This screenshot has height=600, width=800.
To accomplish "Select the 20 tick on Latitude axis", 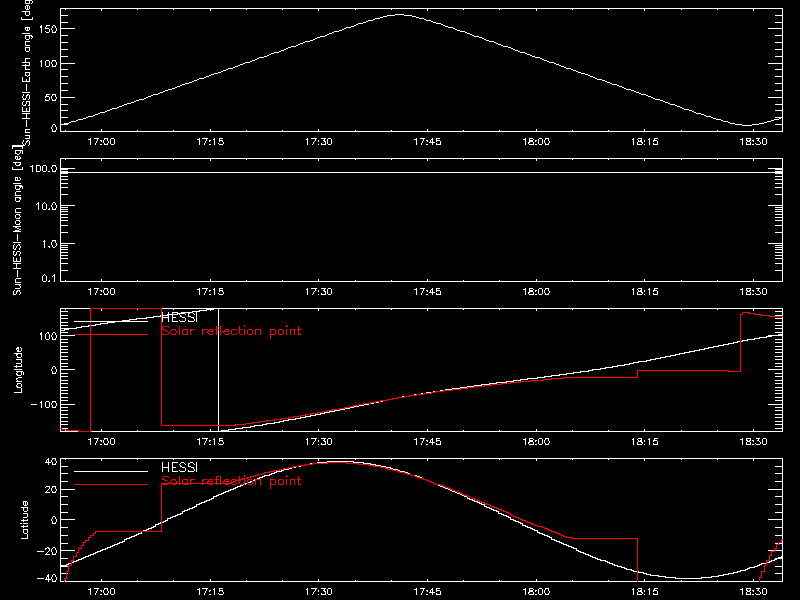I will pos(51,490).
